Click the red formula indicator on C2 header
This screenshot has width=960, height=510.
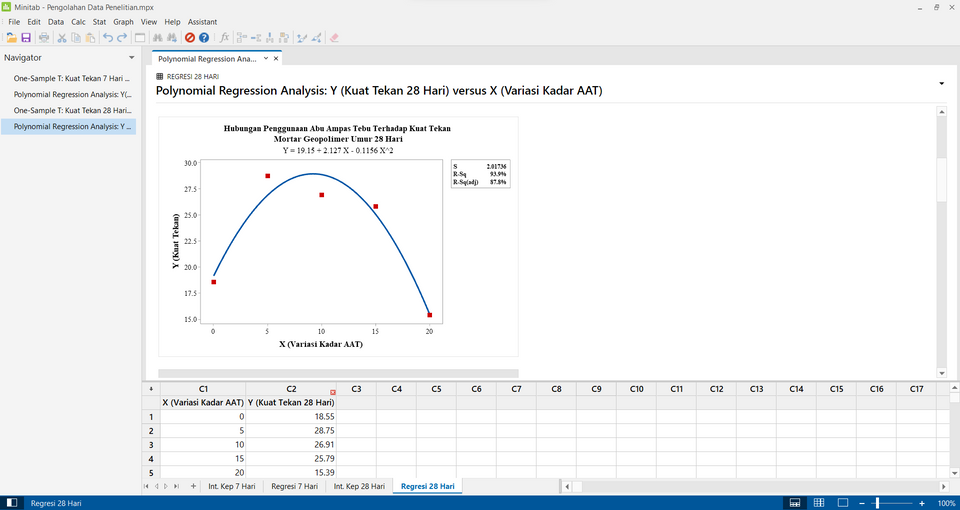[x=332, y=392]
